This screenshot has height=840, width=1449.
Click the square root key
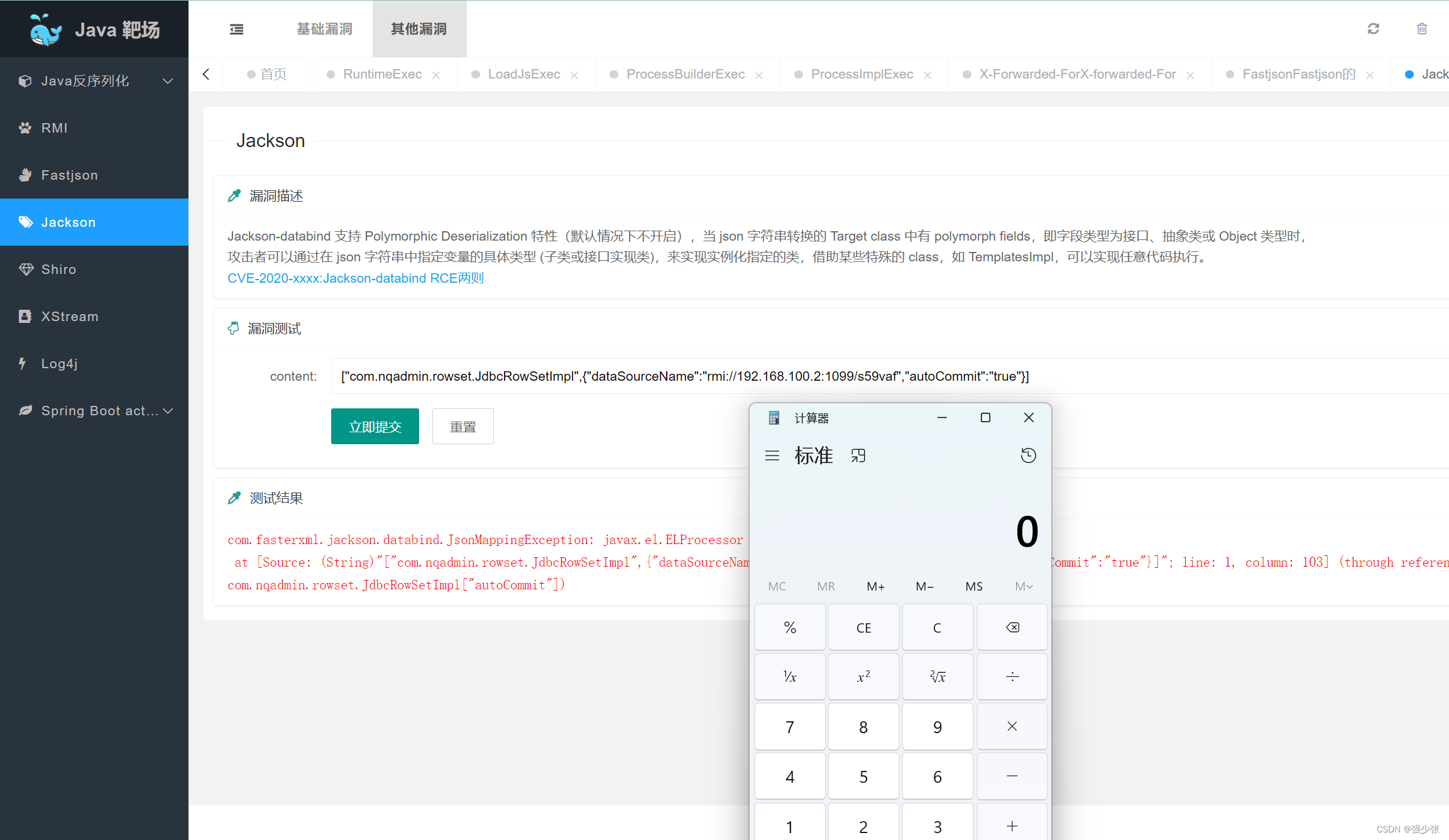[938, 677]
